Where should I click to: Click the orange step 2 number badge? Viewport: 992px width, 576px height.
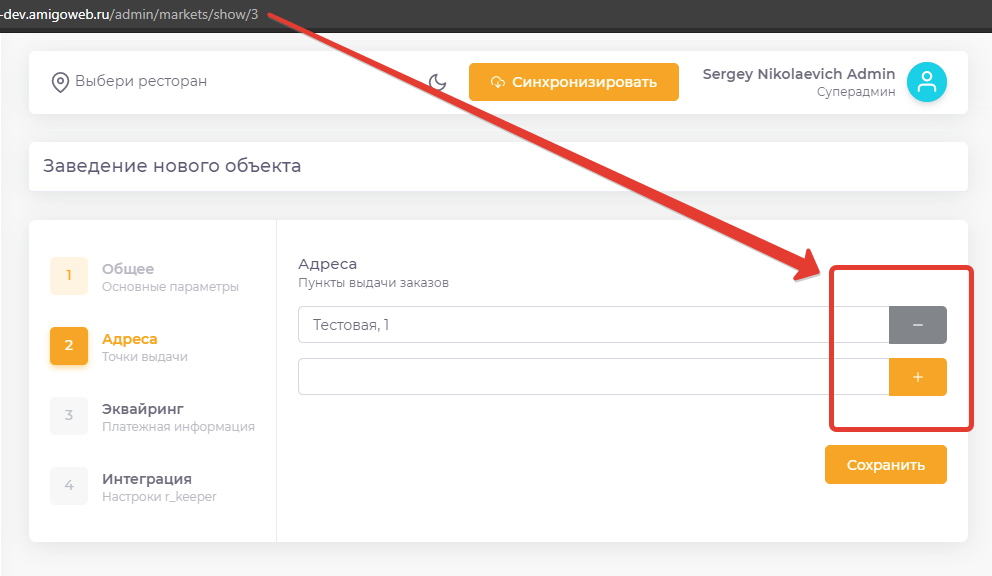pos(69,346)
